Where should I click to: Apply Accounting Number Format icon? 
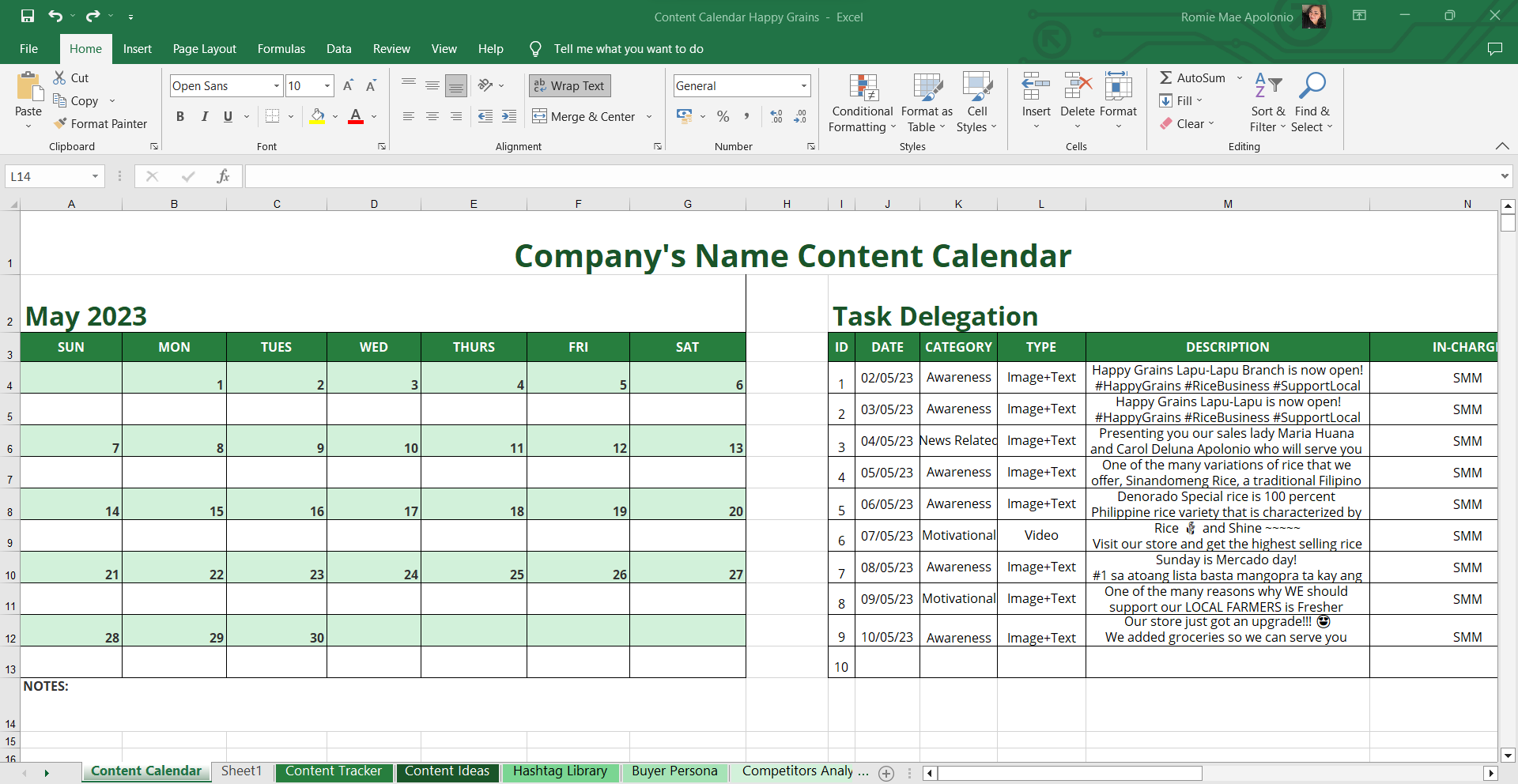(685, 116)
